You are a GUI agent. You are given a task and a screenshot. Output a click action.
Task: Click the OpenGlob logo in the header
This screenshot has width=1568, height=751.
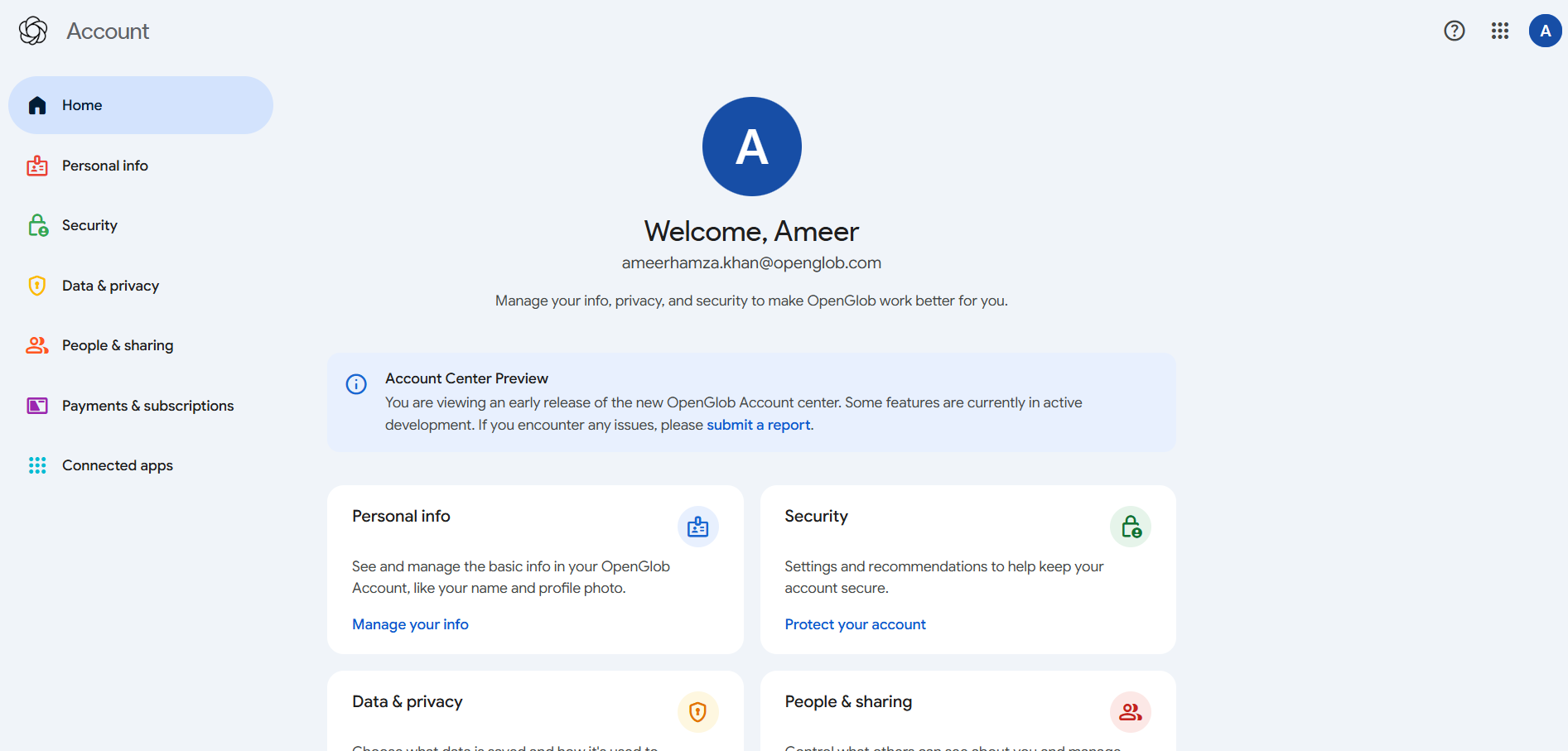(x=31, y=30)
